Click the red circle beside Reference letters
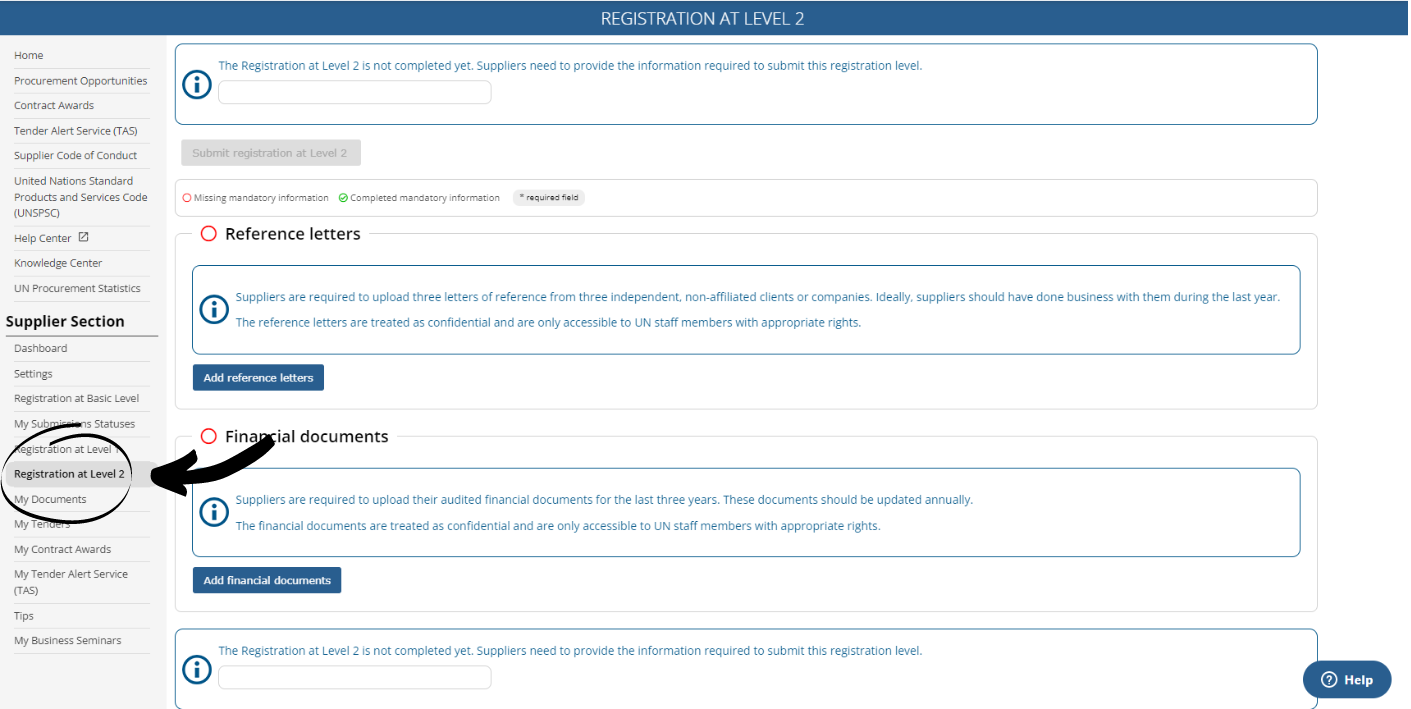Image resolution: width=1411 pixels, height=709 pixels. click(x=208, y=234)
